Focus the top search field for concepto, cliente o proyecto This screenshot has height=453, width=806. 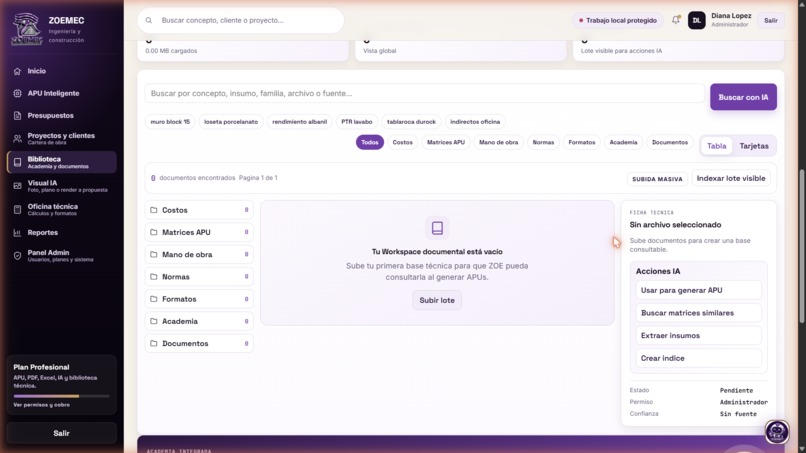pyautogui.click(x=241, y=21)
